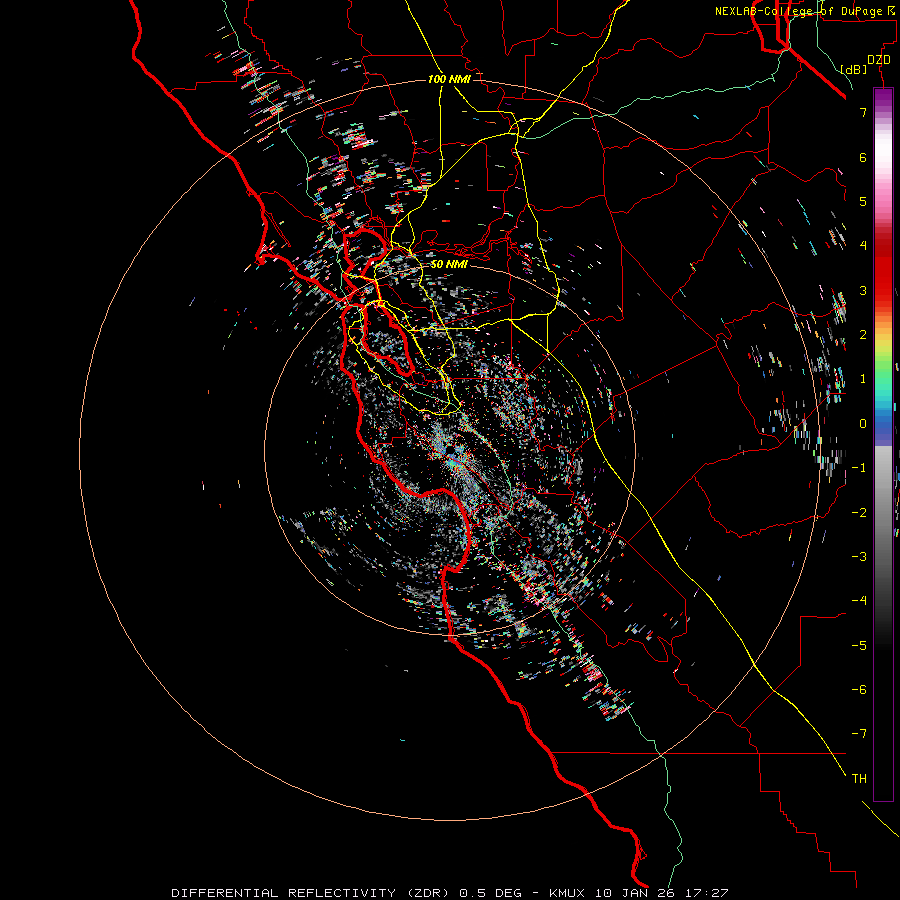Click the "KMUX" station identifier

(569, 893)
